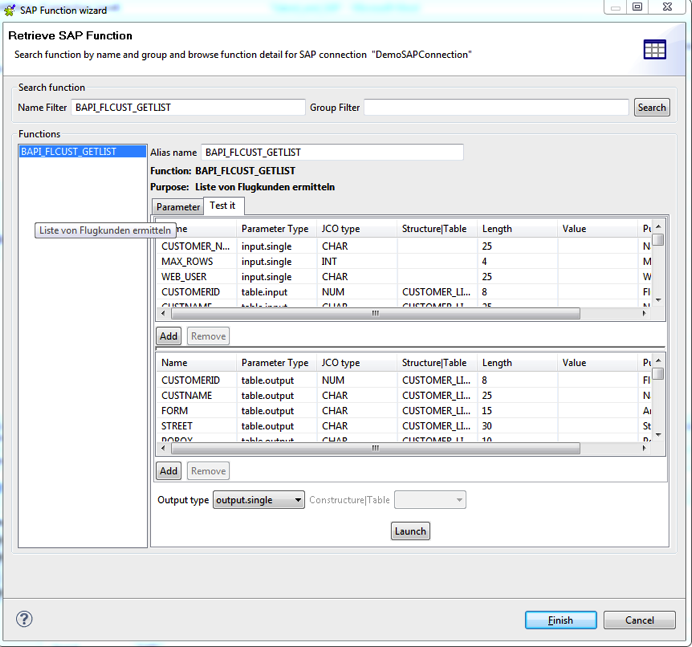Switch to the Parameter tab
Viewport: 692px width, 647px height.
pos(178,207)
